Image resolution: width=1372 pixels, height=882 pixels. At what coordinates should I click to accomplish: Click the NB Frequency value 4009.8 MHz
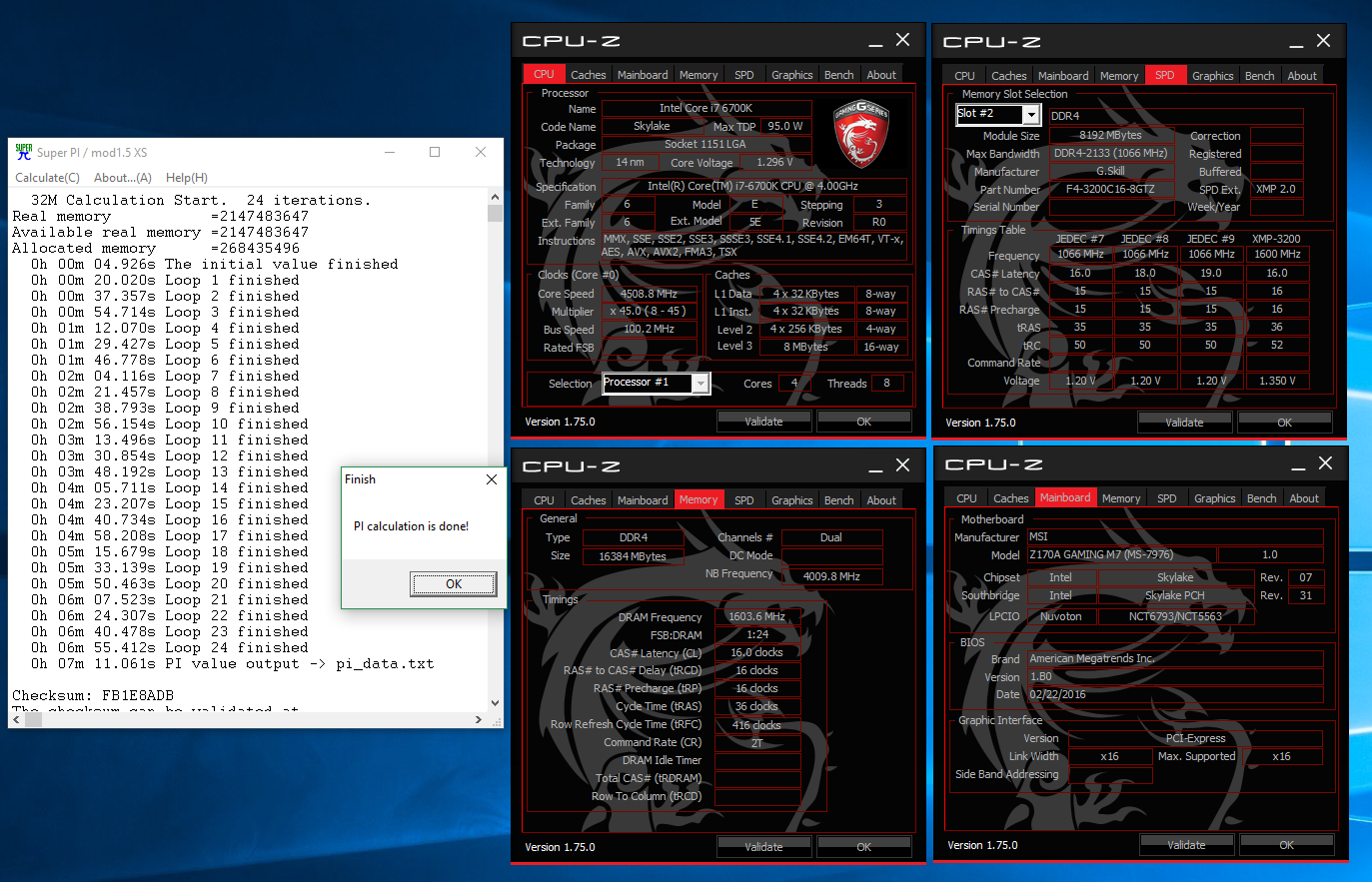[x=831, y=576]
